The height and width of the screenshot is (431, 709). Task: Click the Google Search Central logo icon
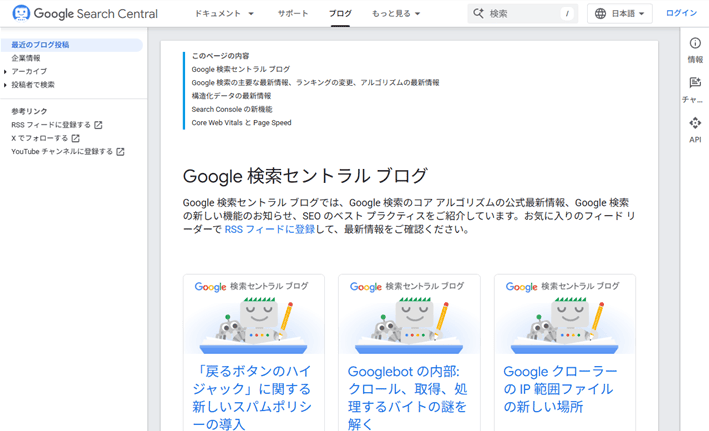tap(21, 13)
